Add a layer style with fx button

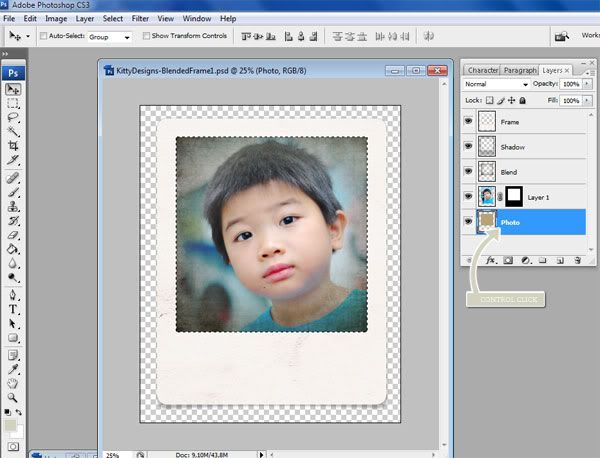tap(490, 261)
